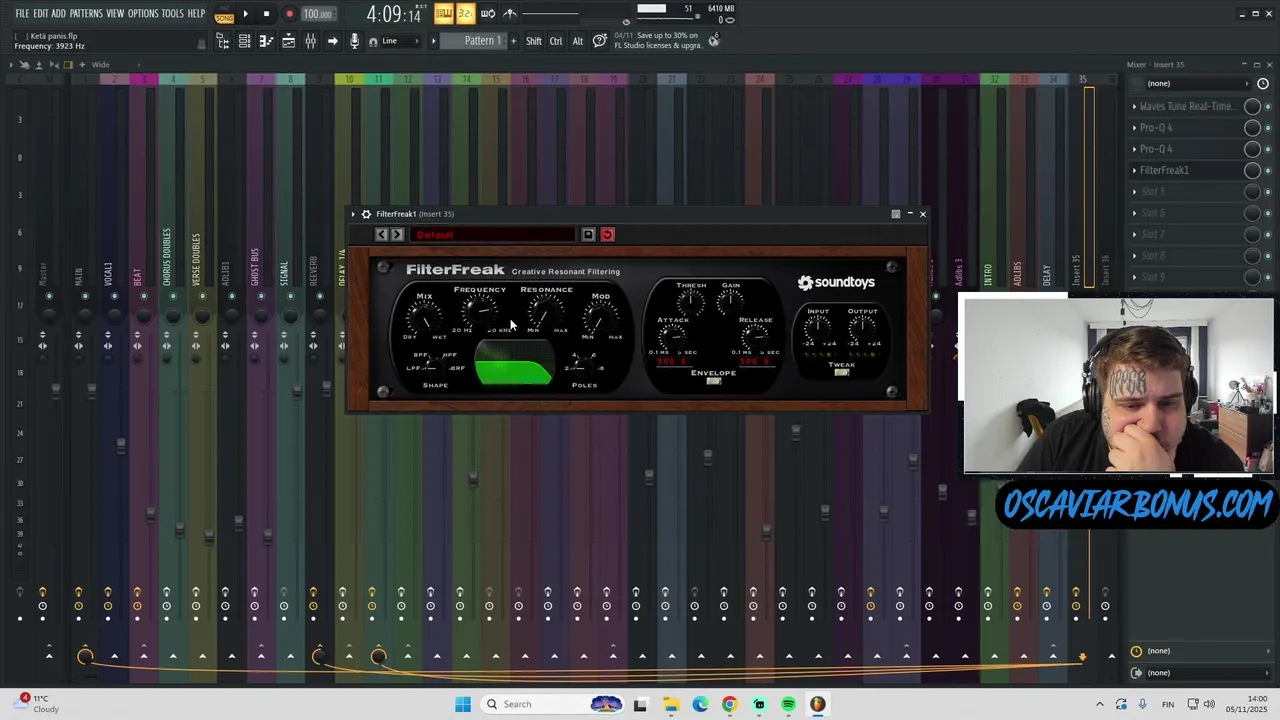Toggle the 3.2.1 countdown before recording
1280x720 pixels.
(465, 13)
